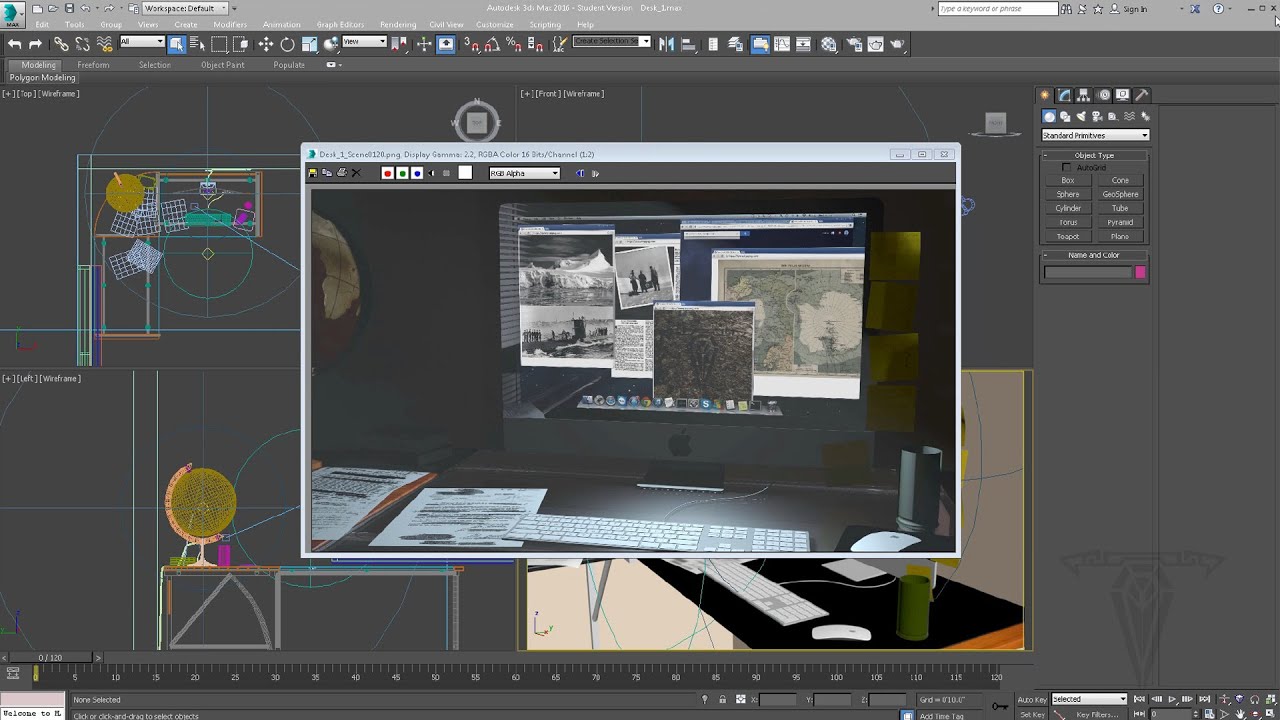Collapse the Object Type rollout

[x=1094, y=155]
